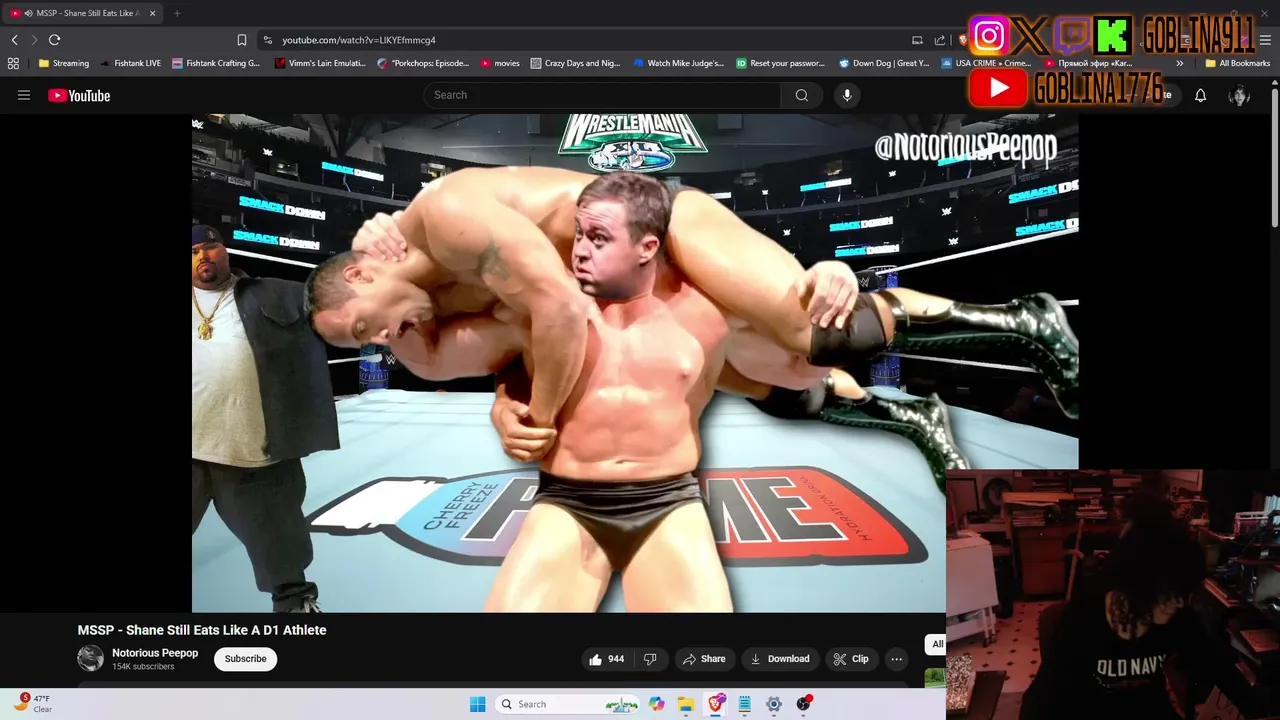Focus the YouTube search input field

pyautogui.click(x=603, y=95)
